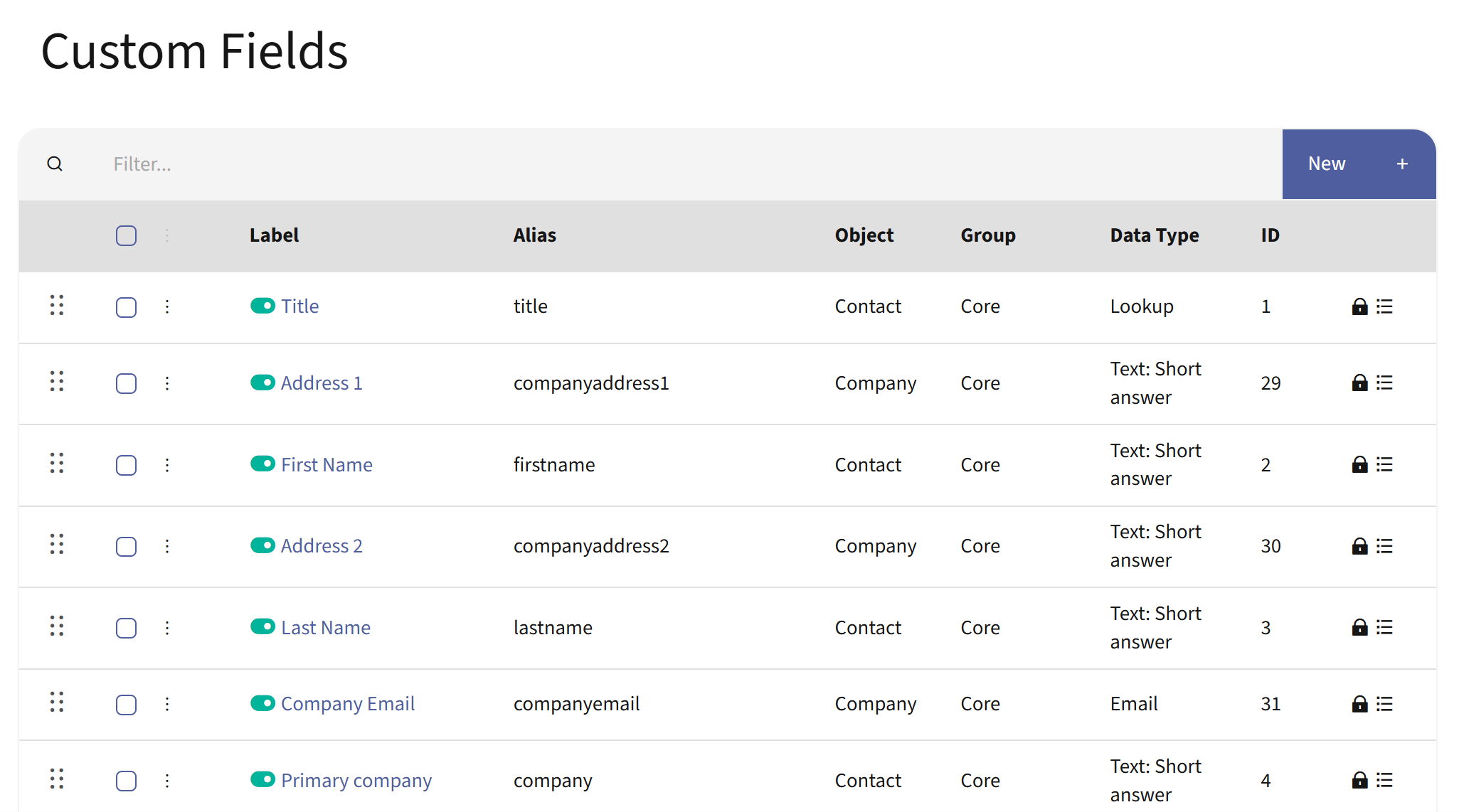Click the lock icon on the Address 2 row
Viewport: 1459px width, 812px height.
coord(1360,546)
